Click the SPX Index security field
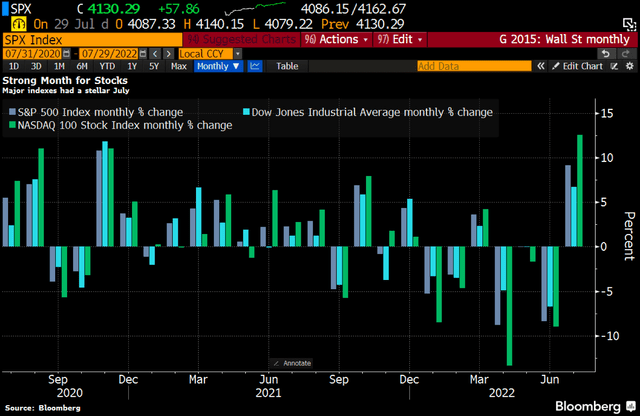 pyautogui.click(x=92, y=40)
